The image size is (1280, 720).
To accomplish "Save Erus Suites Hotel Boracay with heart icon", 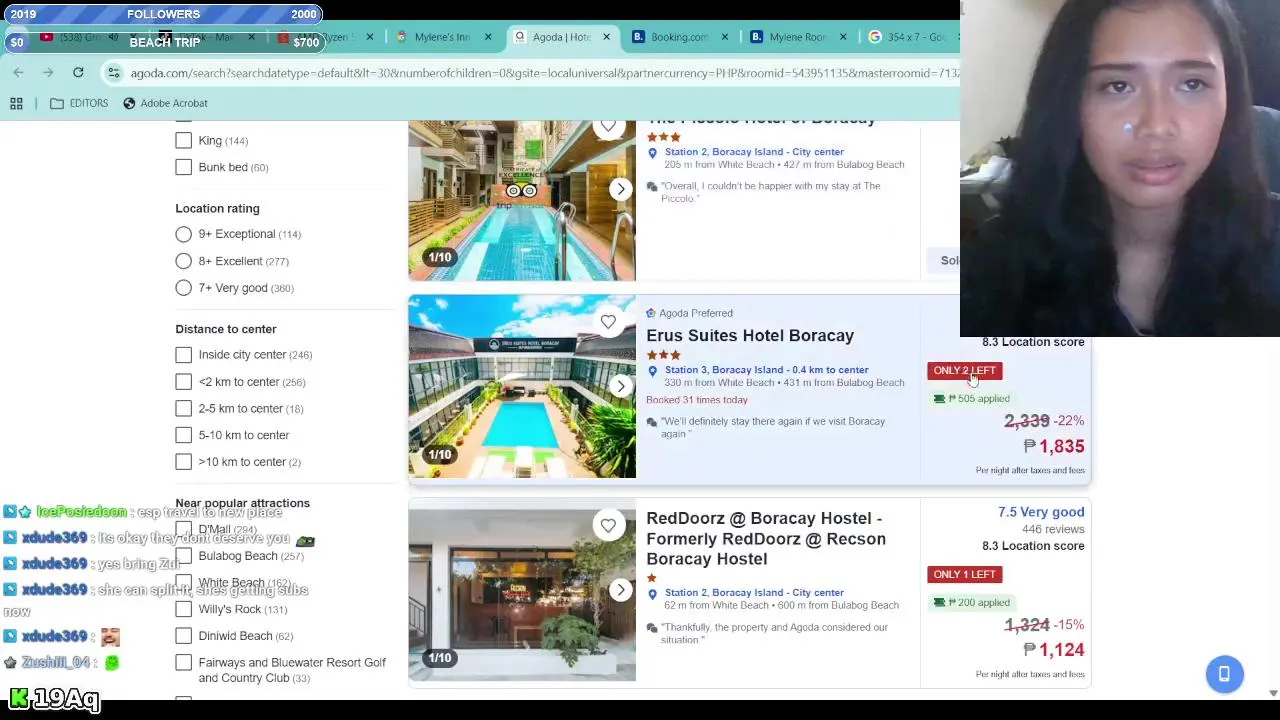I will (x=608, y=322).
